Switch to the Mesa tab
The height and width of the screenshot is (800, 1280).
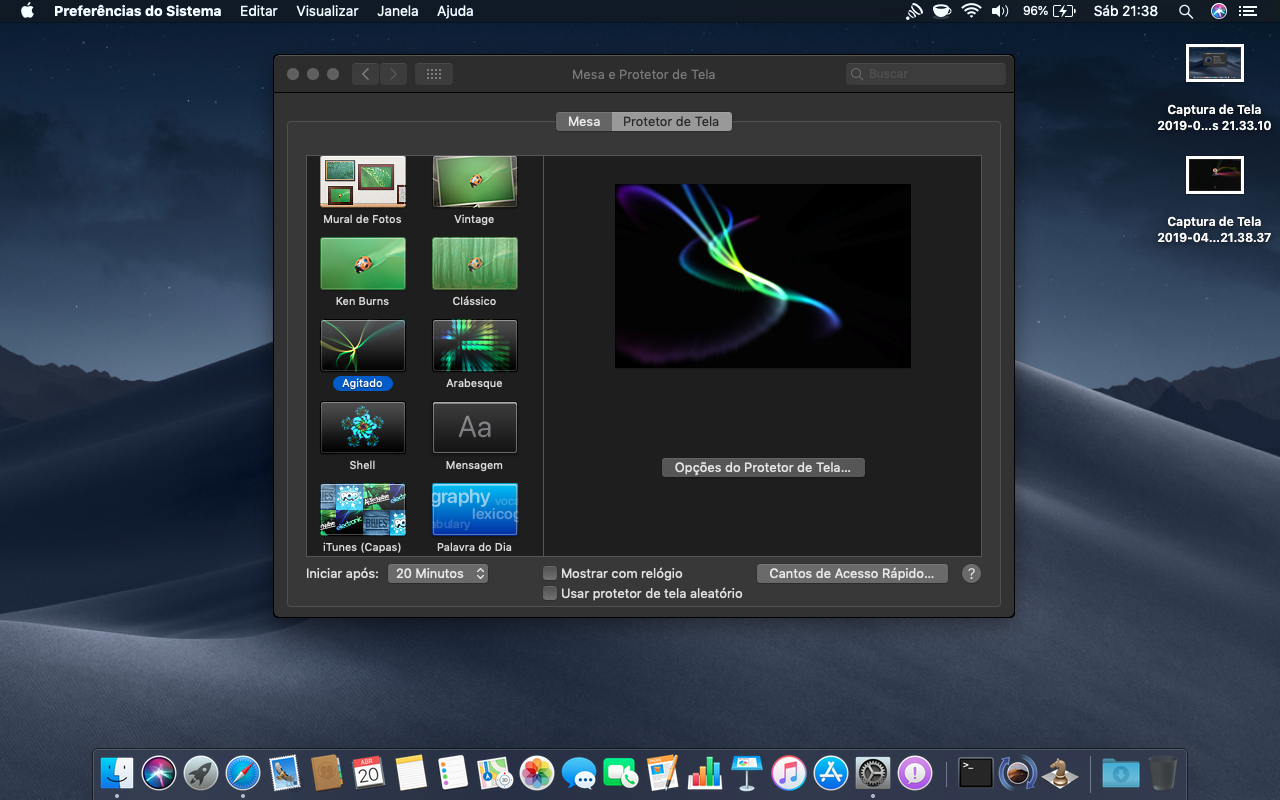(584, 122)
